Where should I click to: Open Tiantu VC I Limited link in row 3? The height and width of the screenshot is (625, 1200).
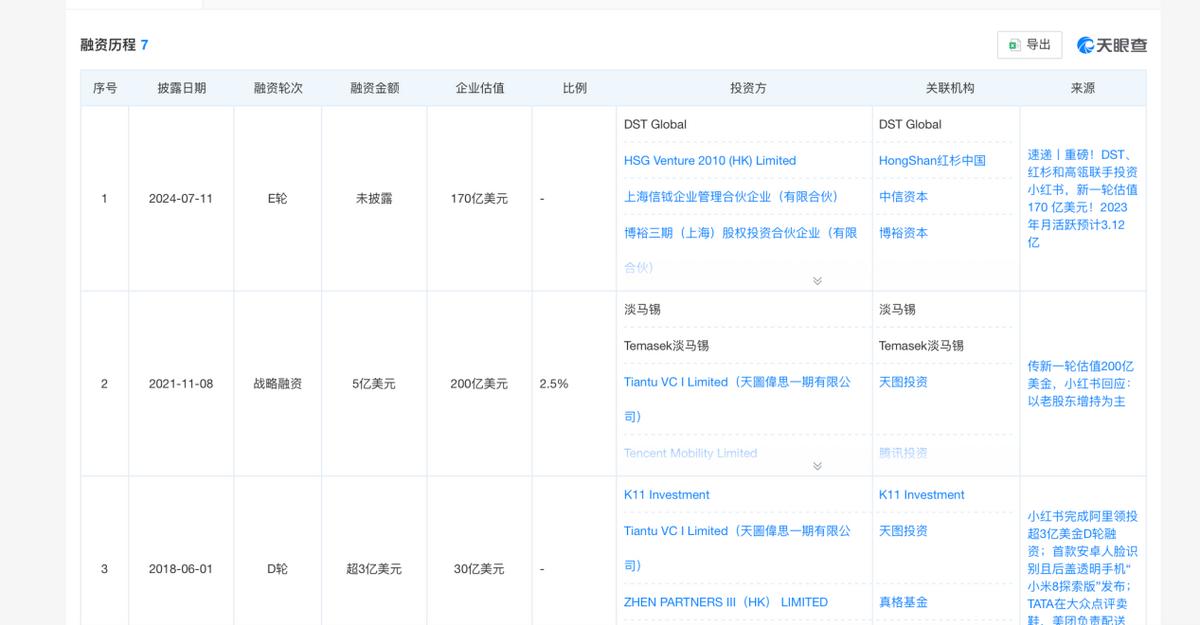click(737, 547)
